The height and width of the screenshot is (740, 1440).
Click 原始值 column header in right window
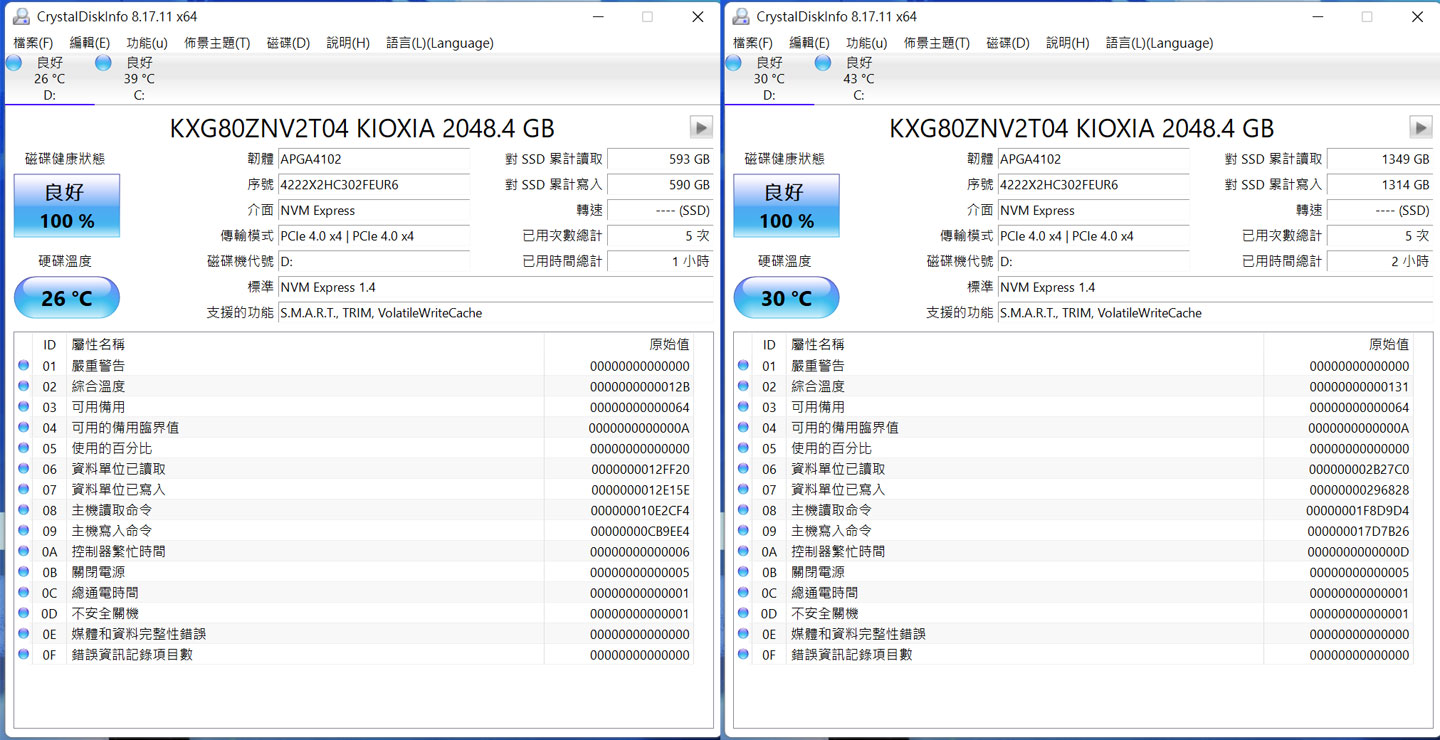tap(1338, 344)
